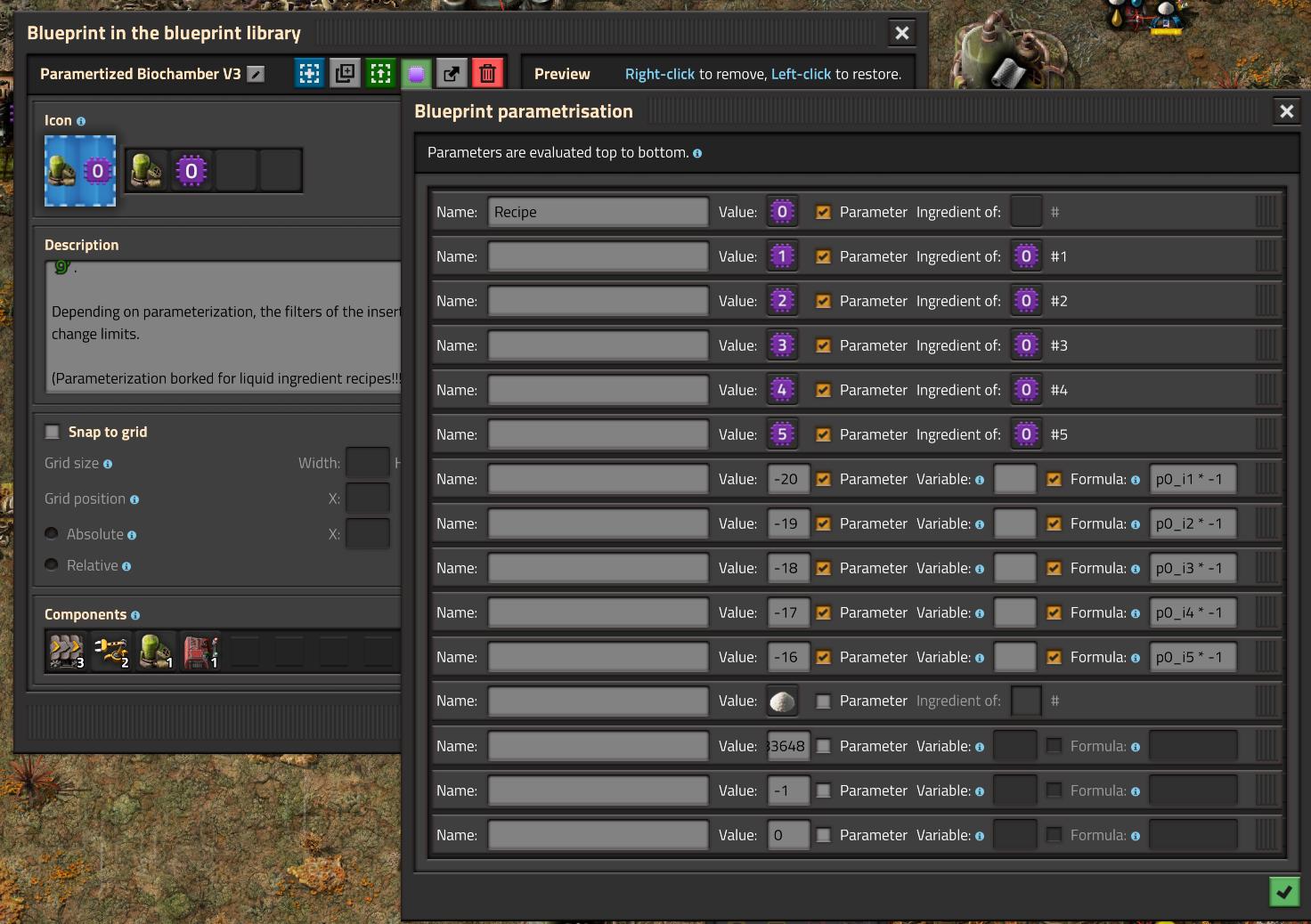The image size is (1311, 924).
Task: Select the Absolute radio button
Action: pos(52,534)
